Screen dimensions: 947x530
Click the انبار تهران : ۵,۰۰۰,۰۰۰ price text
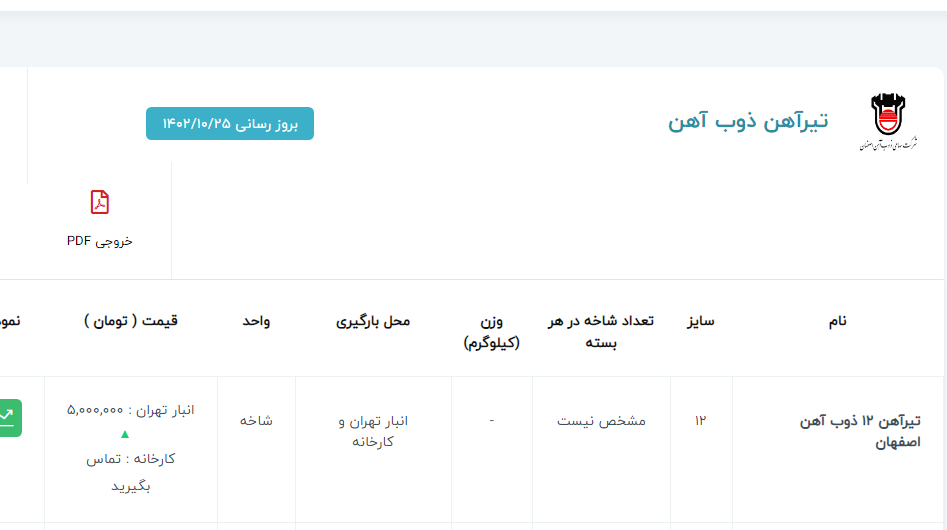click(131, 410)
